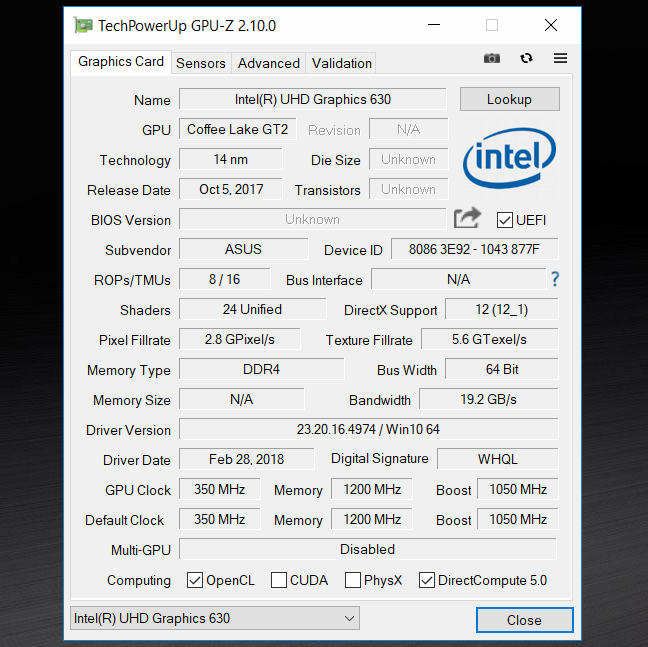Screen dimensions: 648x647
Task: Open the hamburger menu icon
Action: 560,58
